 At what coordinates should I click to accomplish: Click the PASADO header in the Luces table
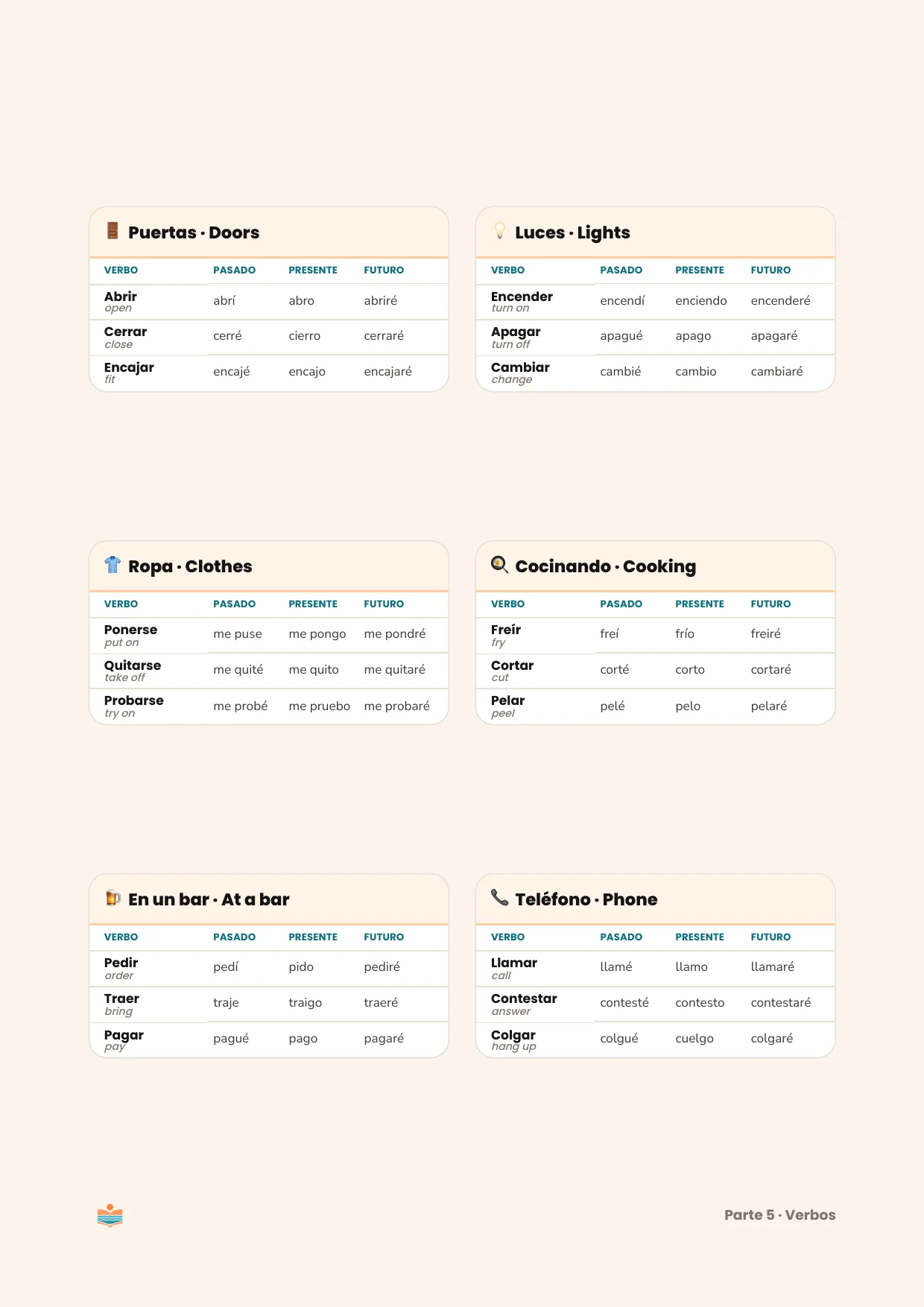coord(621,270)
